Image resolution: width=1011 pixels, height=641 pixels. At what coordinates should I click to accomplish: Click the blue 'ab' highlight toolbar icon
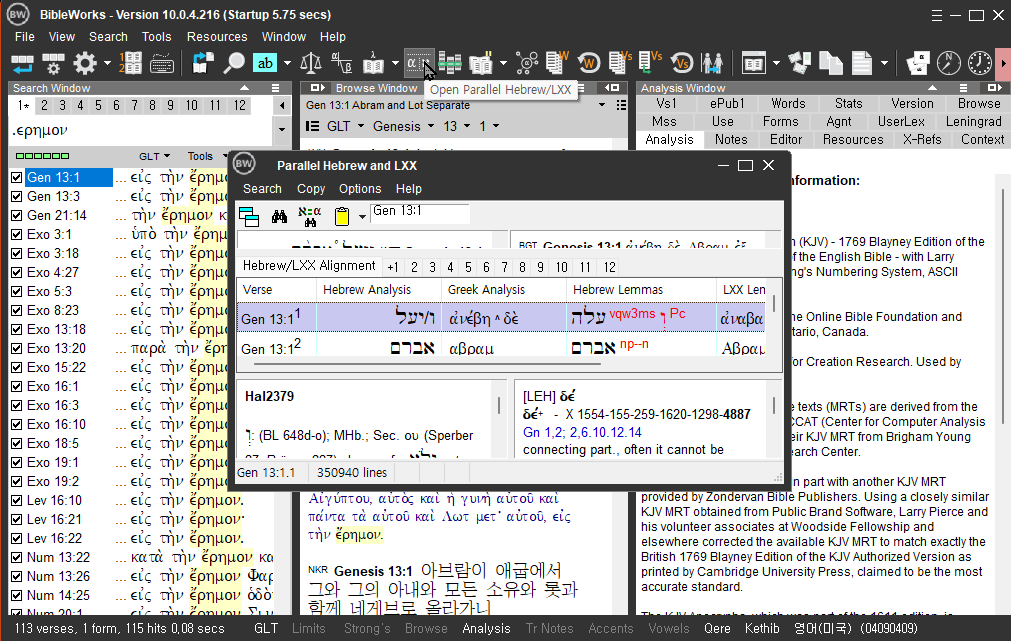(x=265, y=63)
